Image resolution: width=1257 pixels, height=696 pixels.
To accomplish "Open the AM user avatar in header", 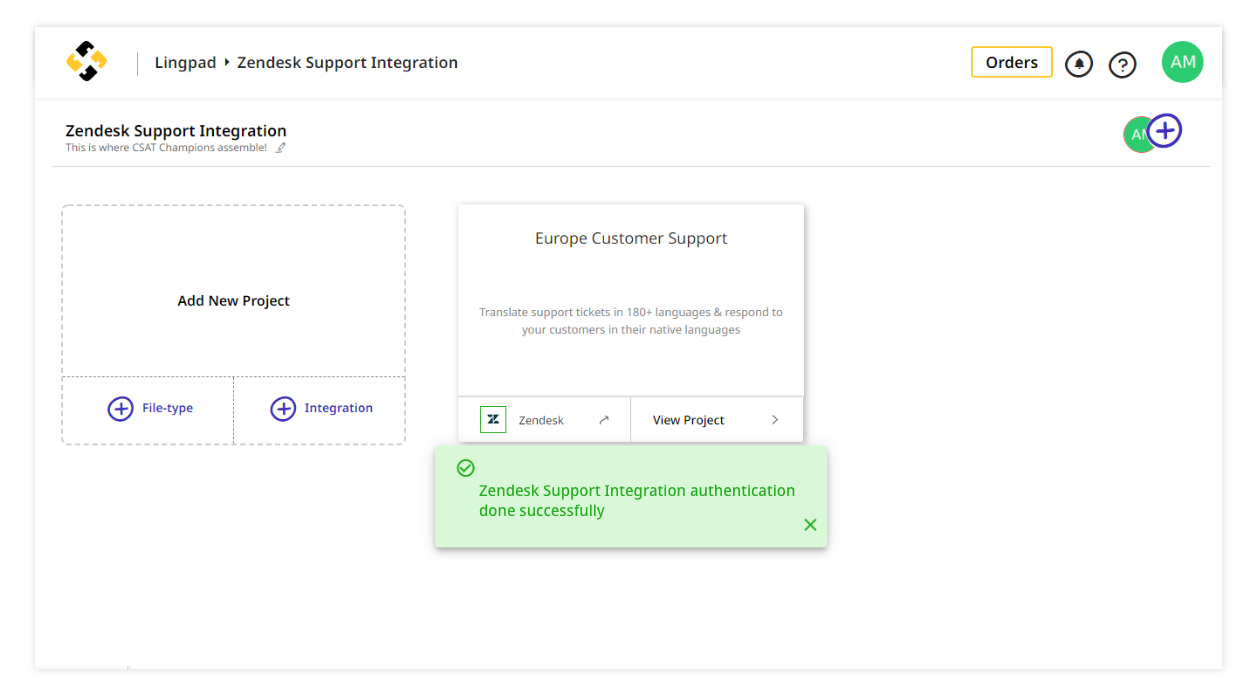I will (x=1183, y=62).
